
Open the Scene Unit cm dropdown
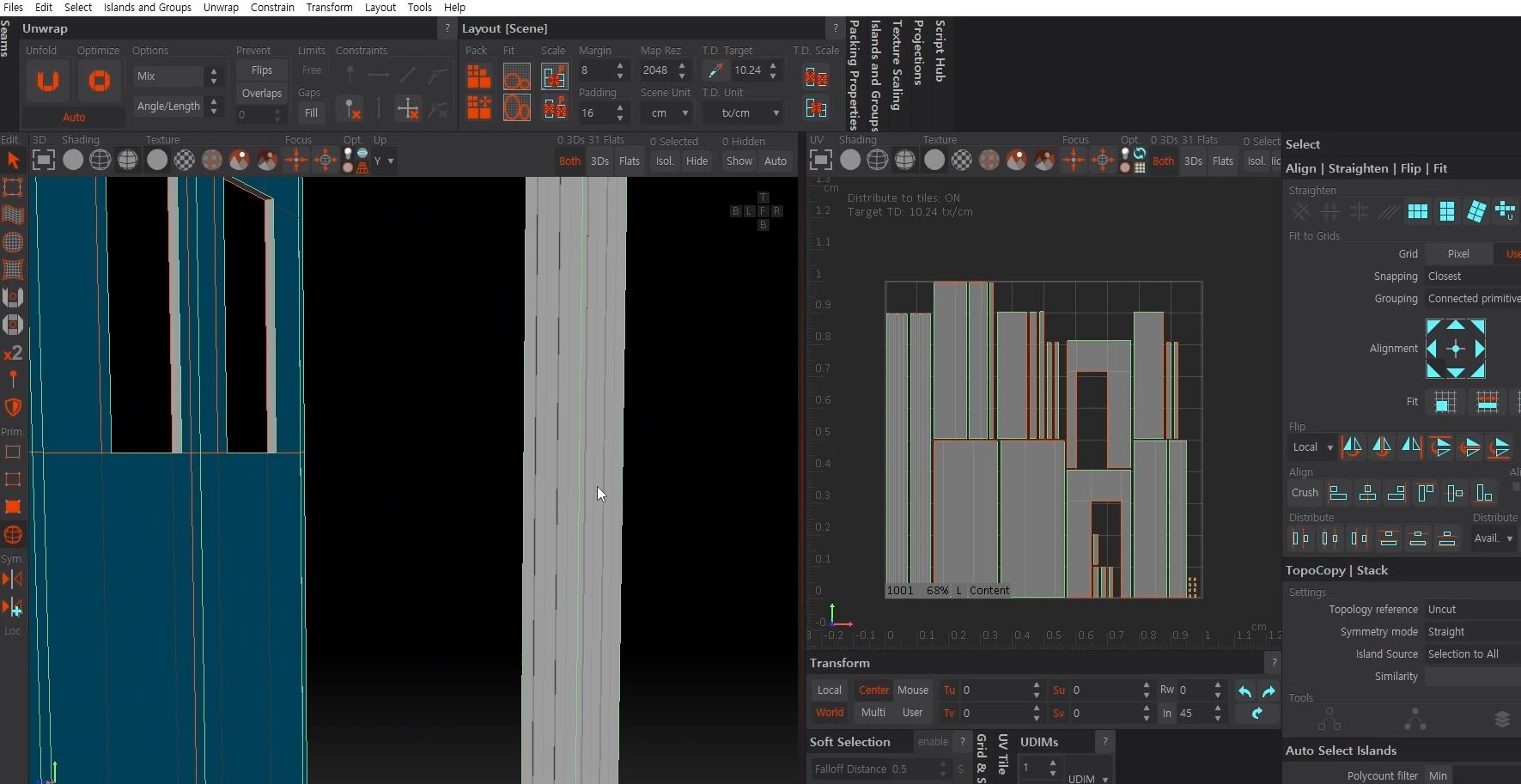(x=667, y=113)
